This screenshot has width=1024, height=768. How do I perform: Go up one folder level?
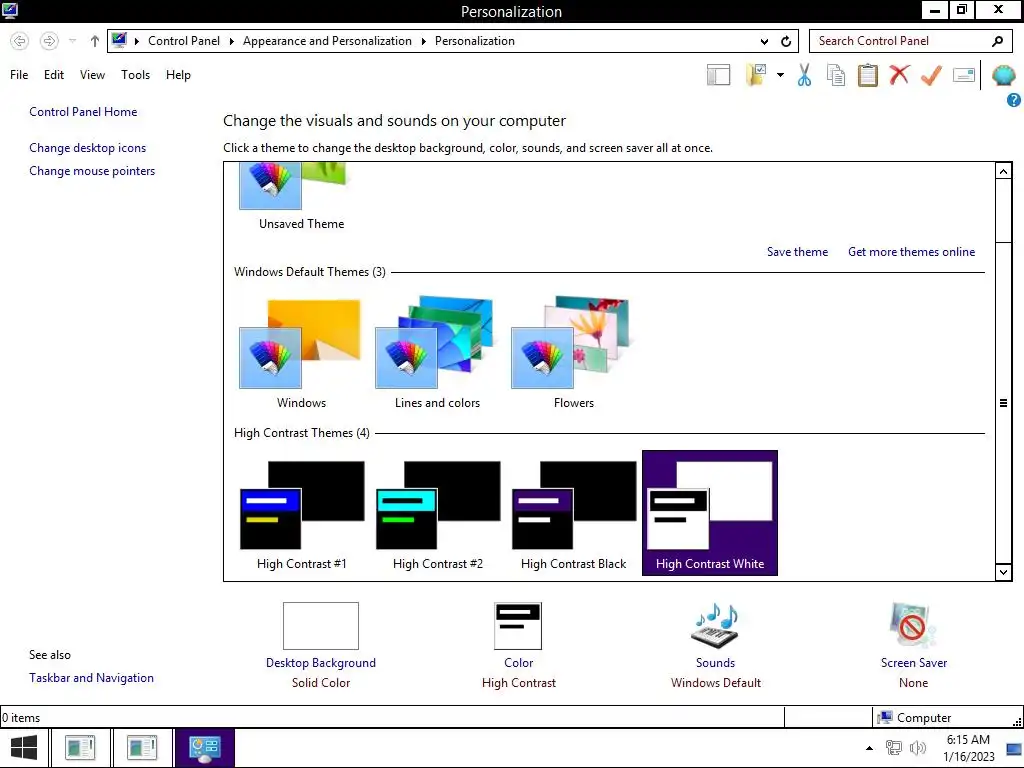click(x=95, y=41)
